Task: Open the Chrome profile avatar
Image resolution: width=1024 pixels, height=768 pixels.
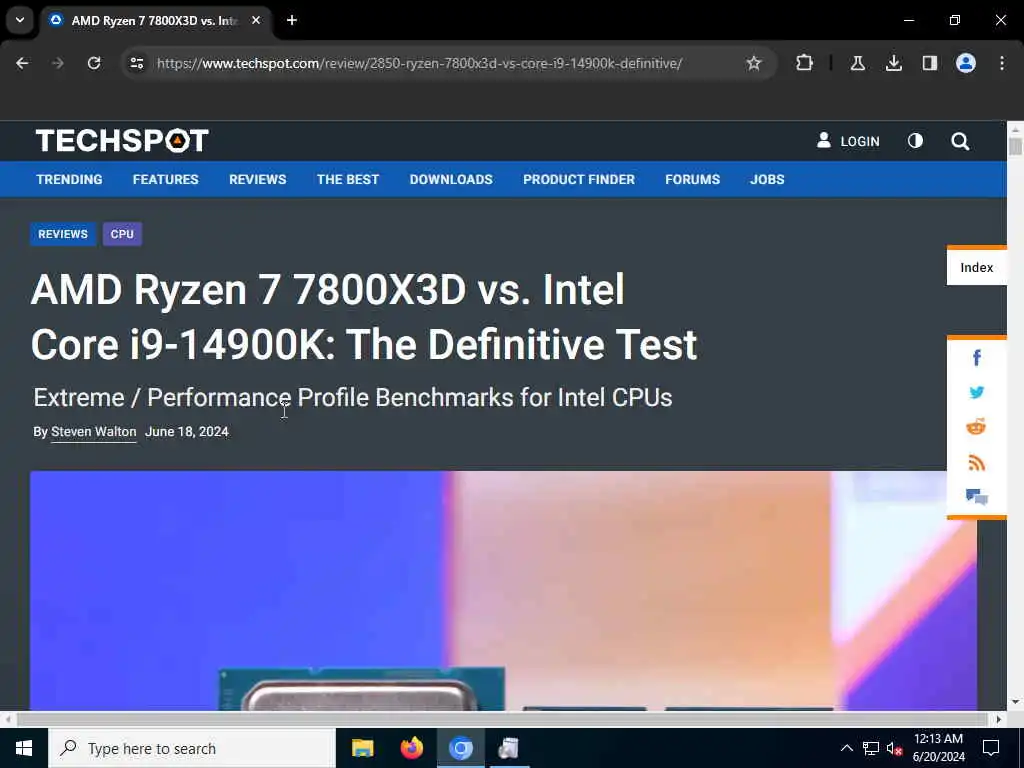Action: (966, 63)
